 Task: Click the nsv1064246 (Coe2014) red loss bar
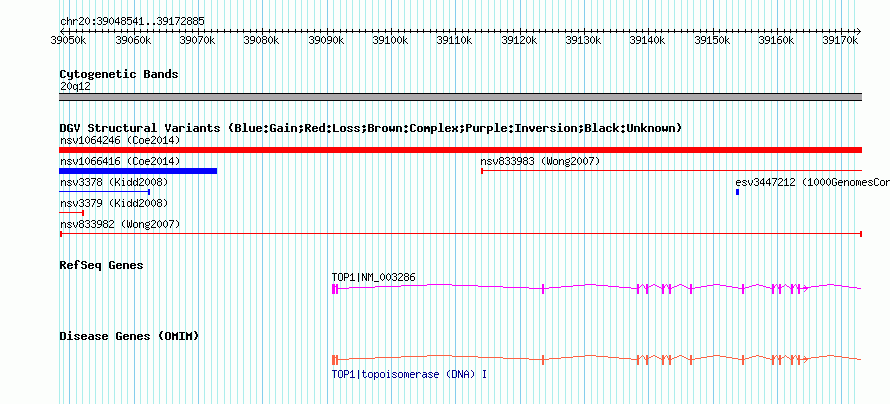pyautogui.click(x=460, y=150)
